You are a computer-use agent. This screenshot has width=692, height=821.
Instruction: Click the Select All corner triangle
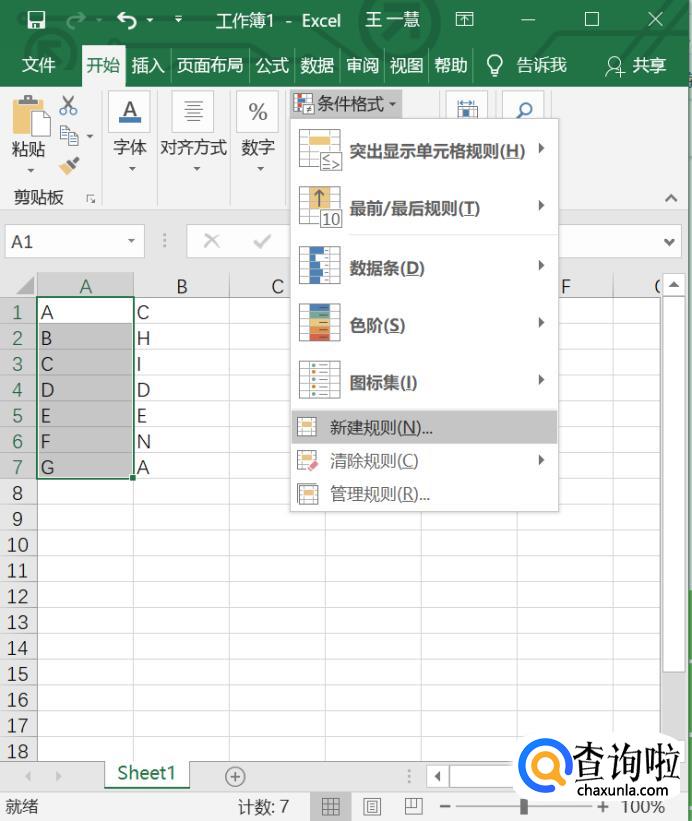coord(25,285)
